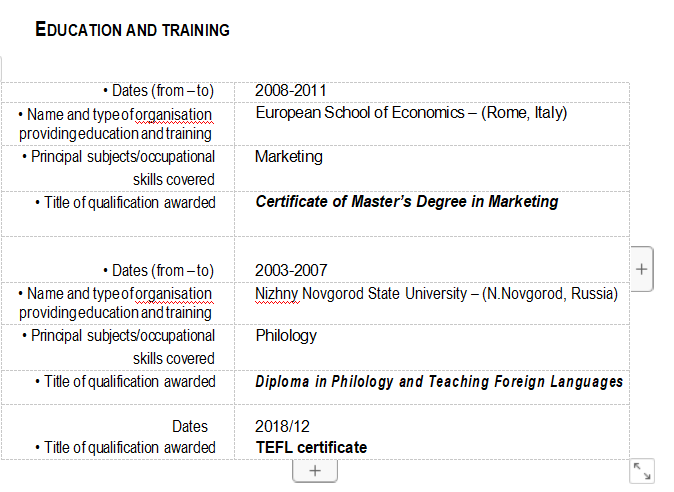Click the table resize handle at corner
Viewport: 674px width, 492px height.
click(642, 470)
